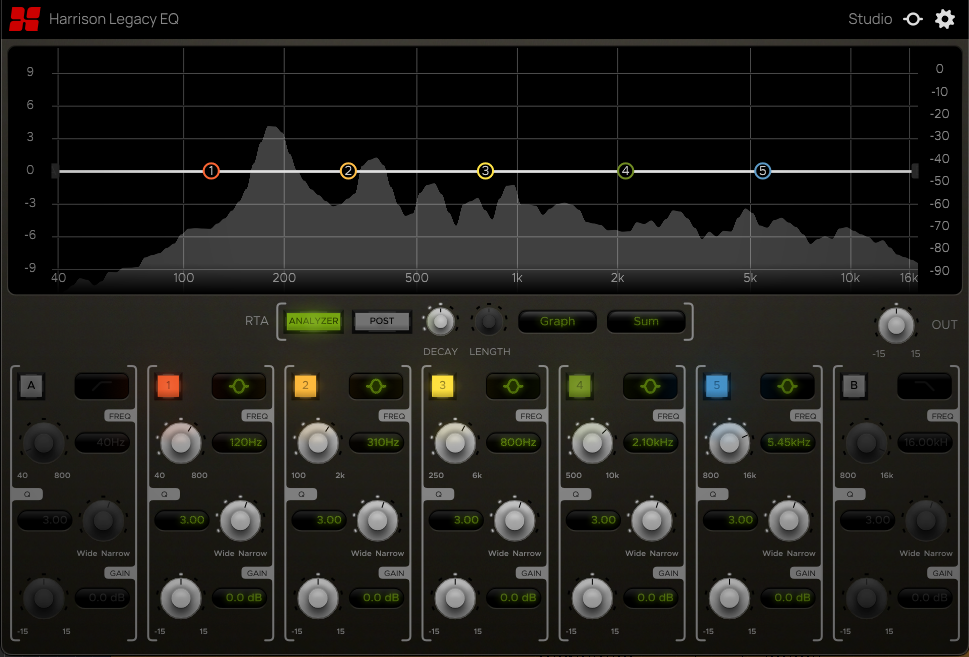
Task: Click band 3 Q Wide/Narrow knob
Action: point(515,520)
